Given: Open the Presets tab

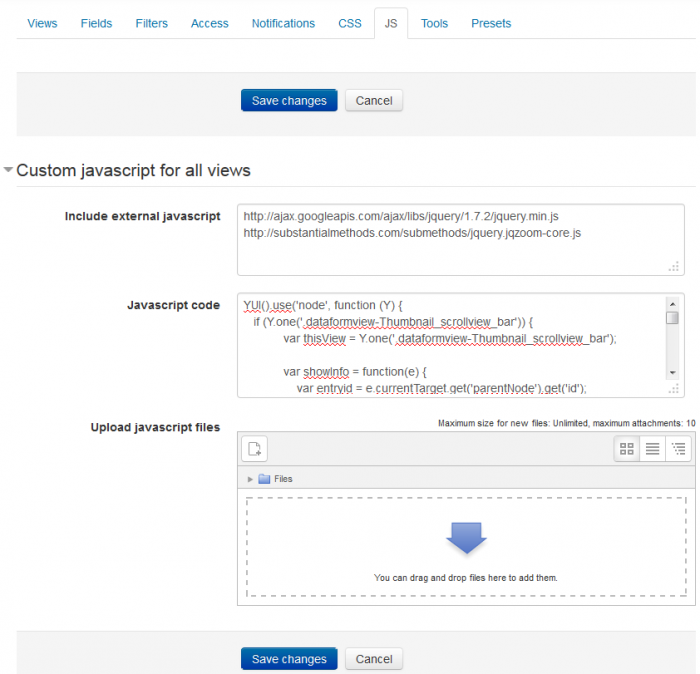Looking at the screenshot, I should click(491, 23).
